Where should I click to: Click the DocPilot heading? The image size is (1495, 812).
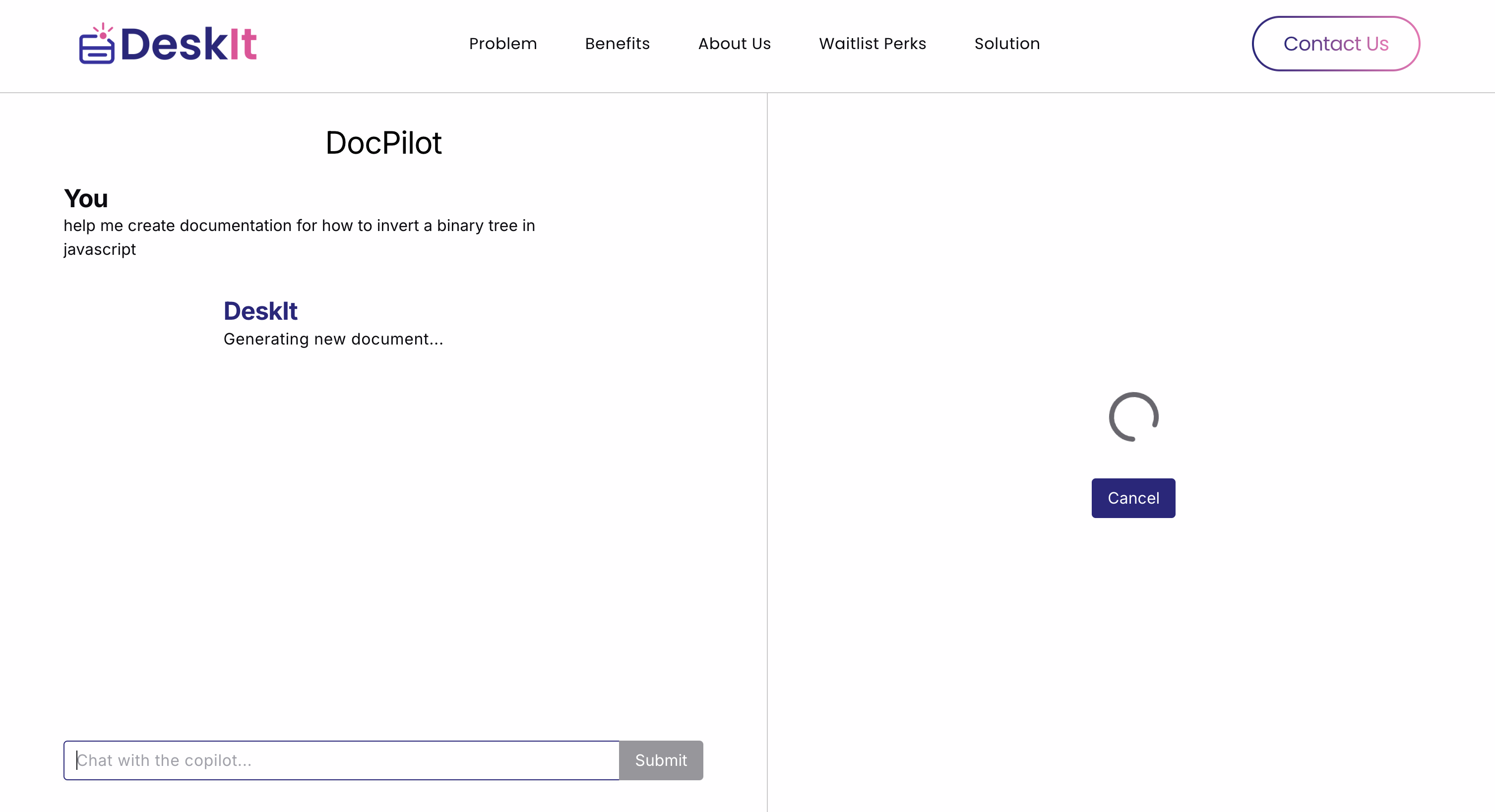(x=383, y=143)
